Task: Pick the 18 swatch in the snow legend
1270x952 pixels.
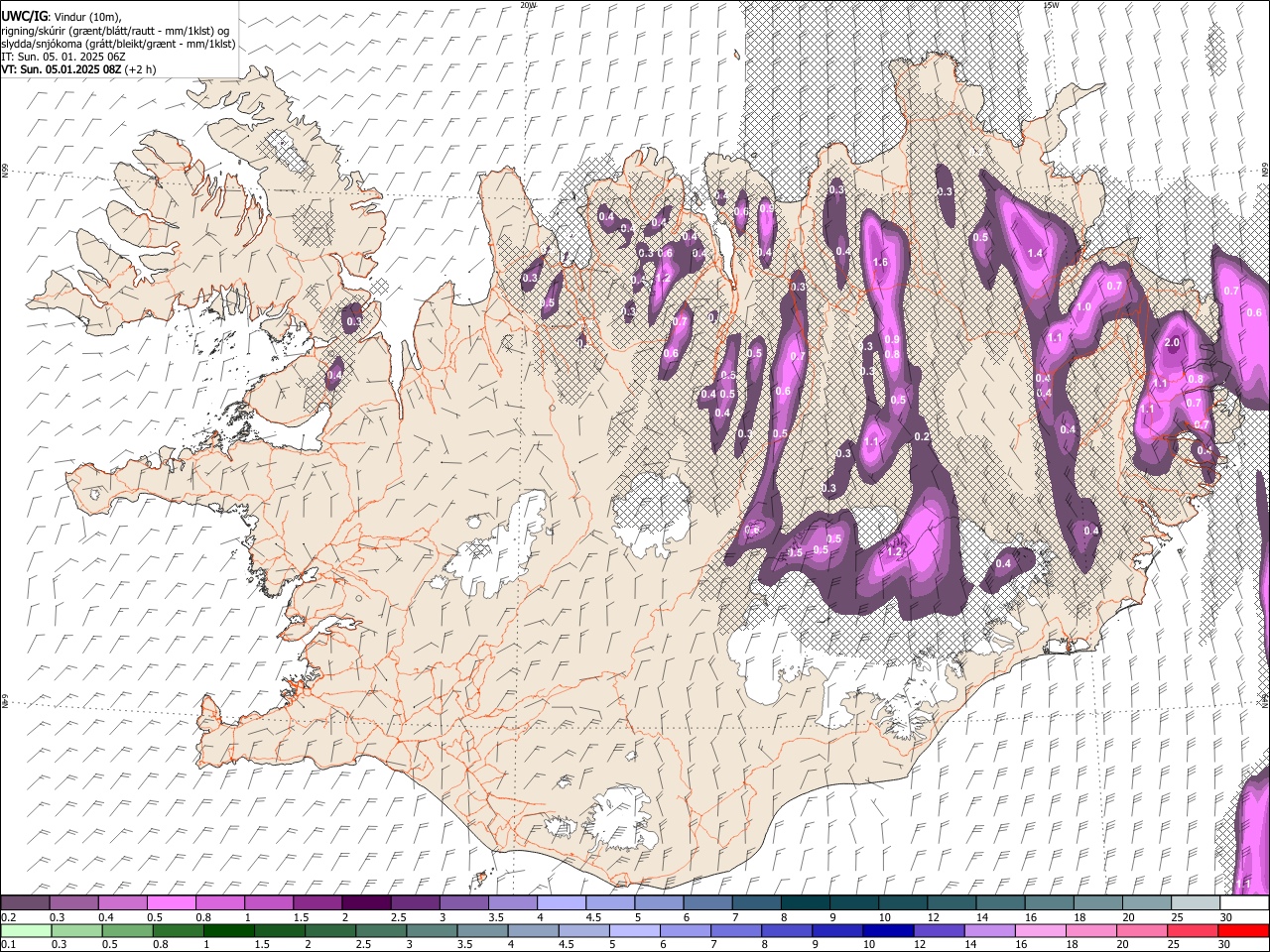Action: [x=1098, y=903]
